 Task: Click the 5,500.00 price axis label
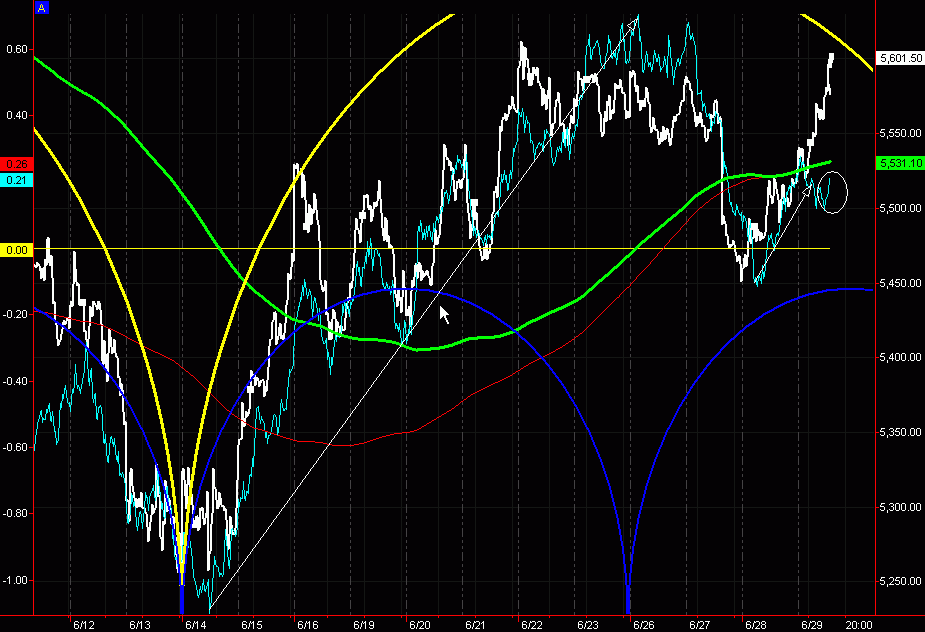click(900, 208)
